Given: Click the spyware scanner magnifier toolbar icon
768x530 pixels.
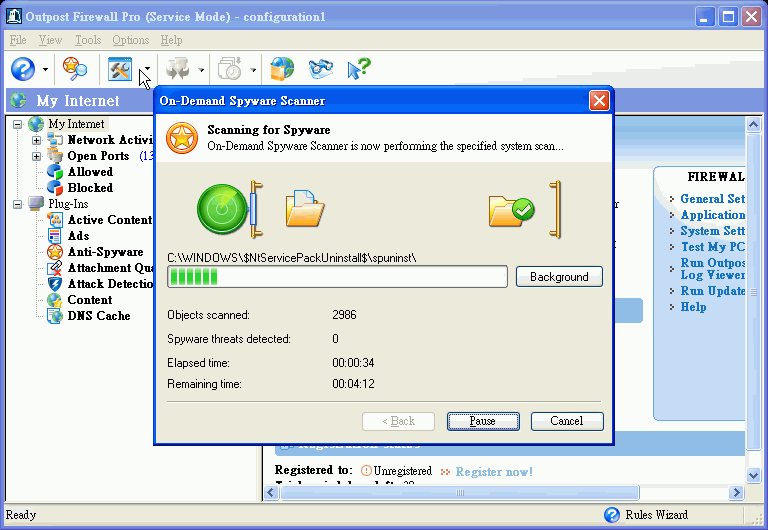Looking at the screenshot, I should point(75,69).
